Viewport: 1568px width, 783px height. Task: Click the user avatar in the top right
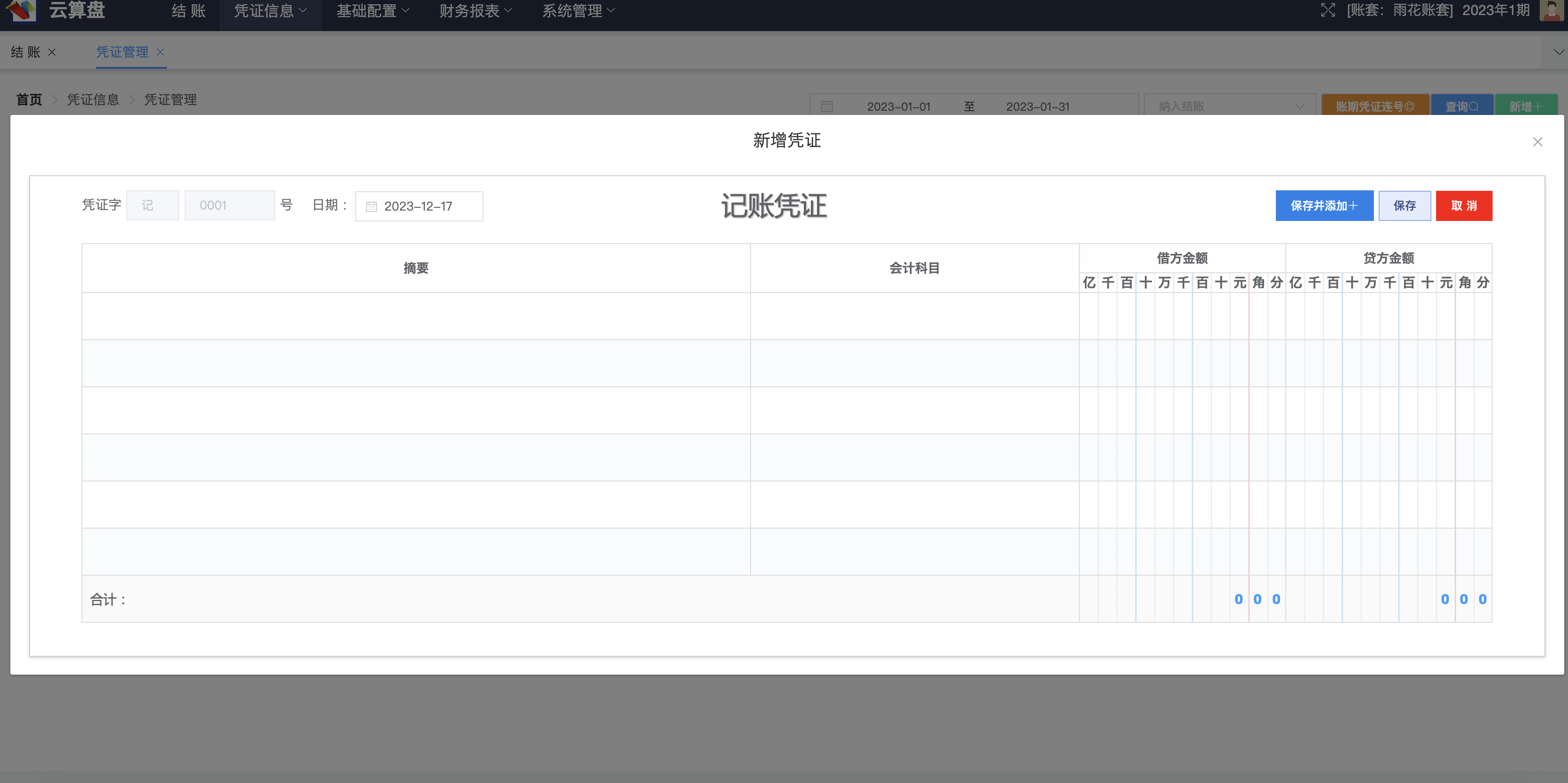tap(1551, 10)
